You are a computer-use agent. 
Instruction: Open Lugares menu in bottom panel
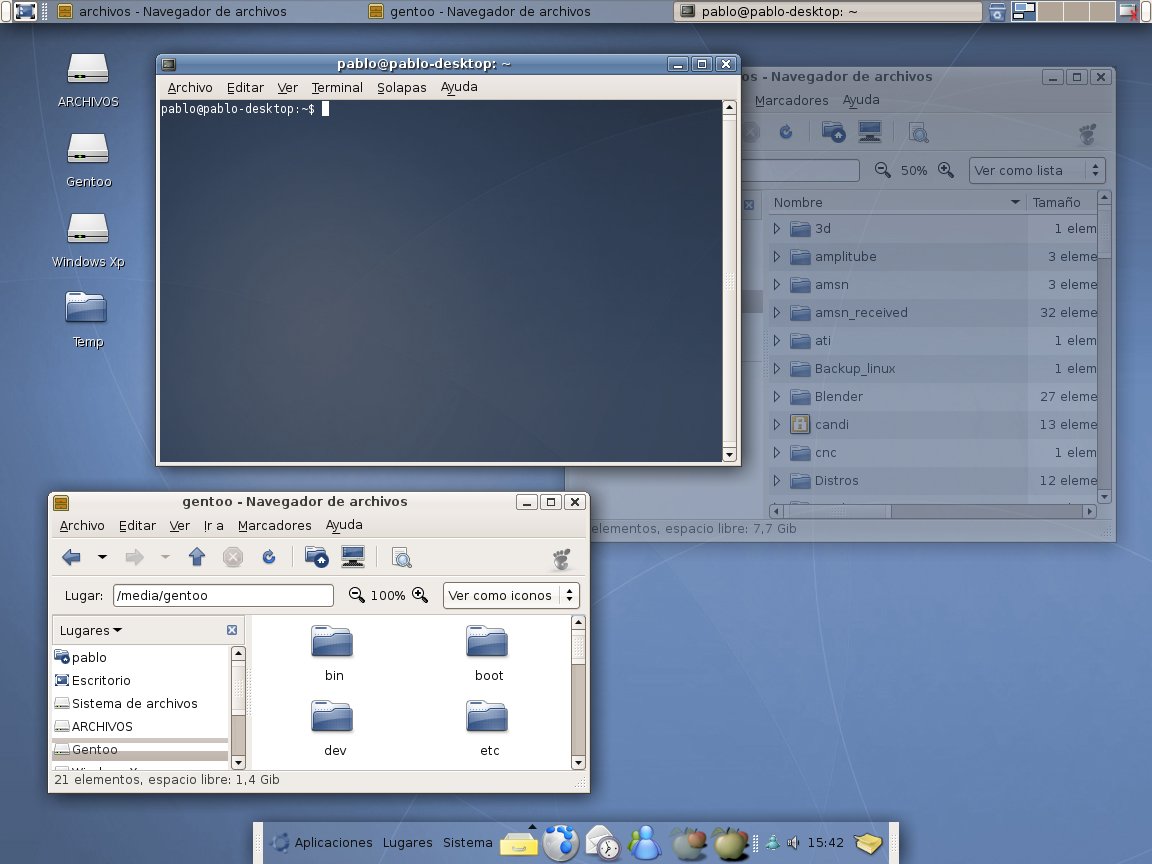point(407,843)
